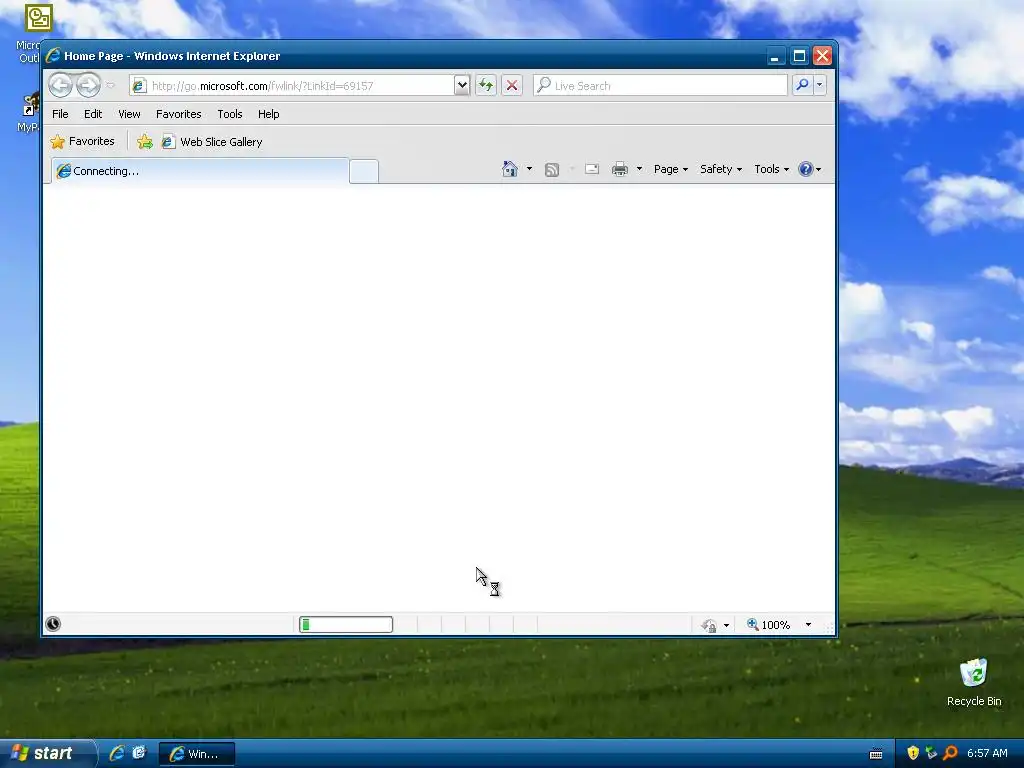1024x768 pixels.
Task: Expand the zoom level dropdown arrow
Action: 808,625
